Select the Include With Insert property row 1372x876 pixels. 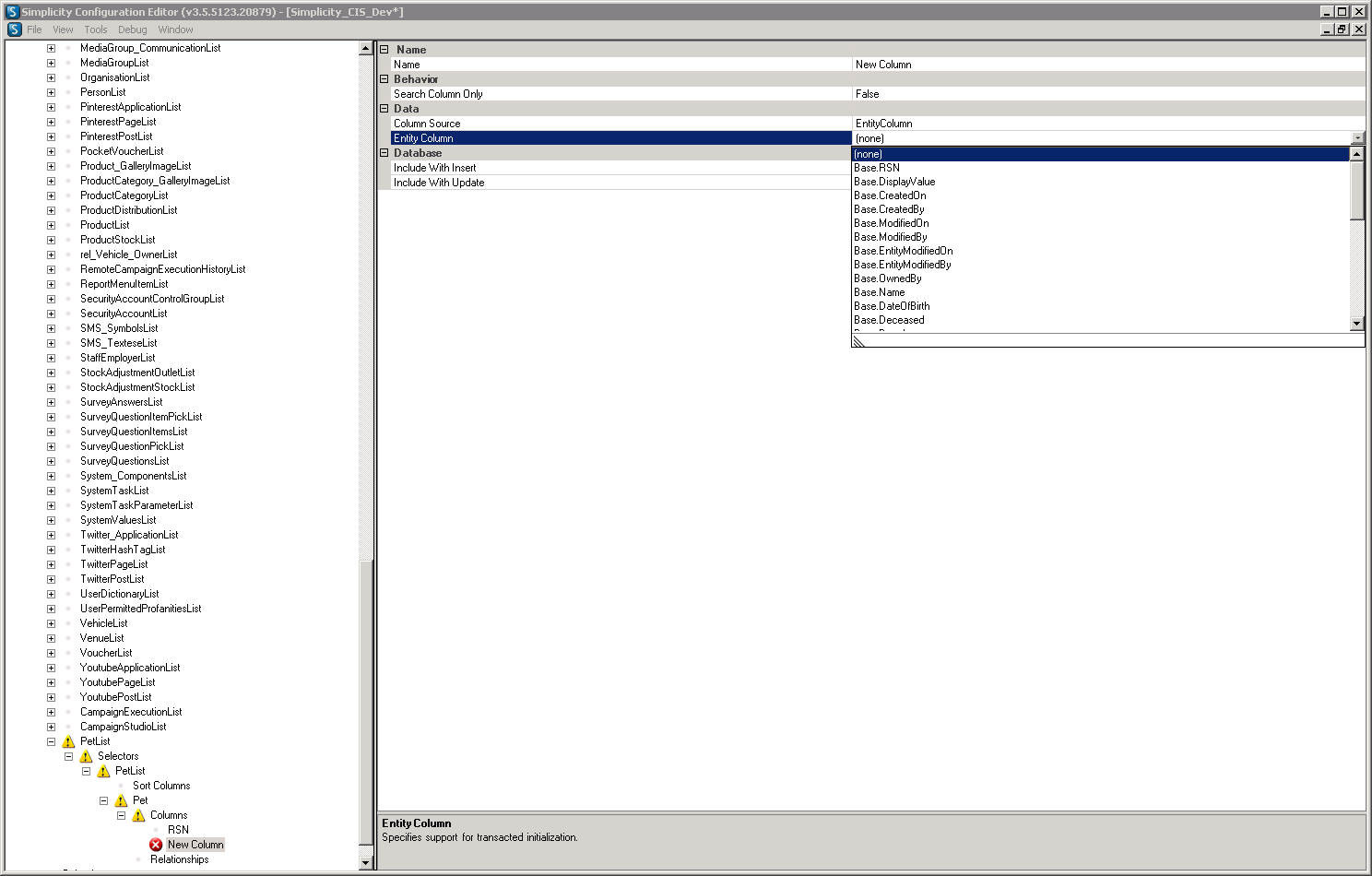(x=621, y=168)
